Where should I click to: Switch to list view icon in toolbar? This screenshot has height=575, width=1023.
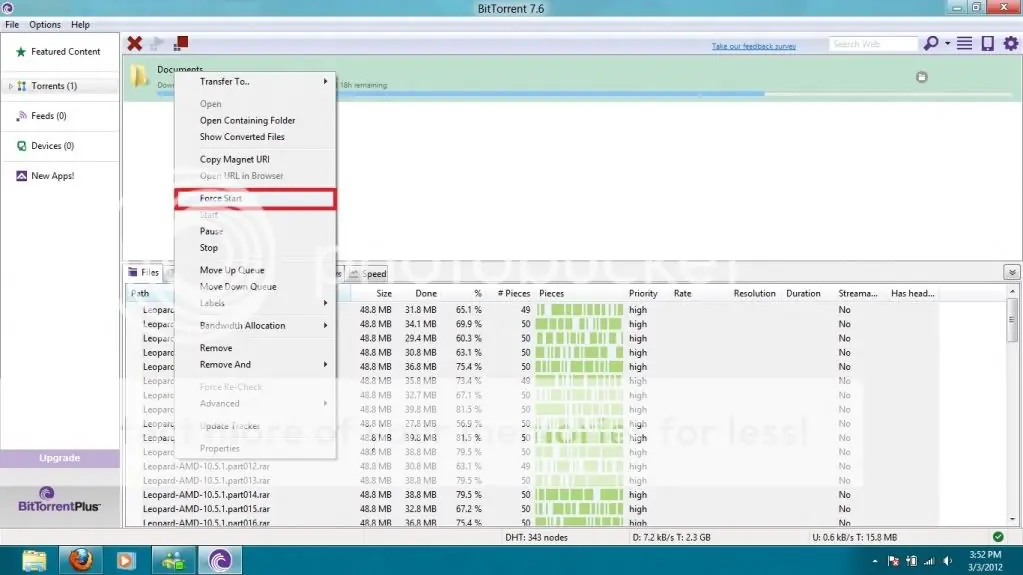tap(964, 44)
